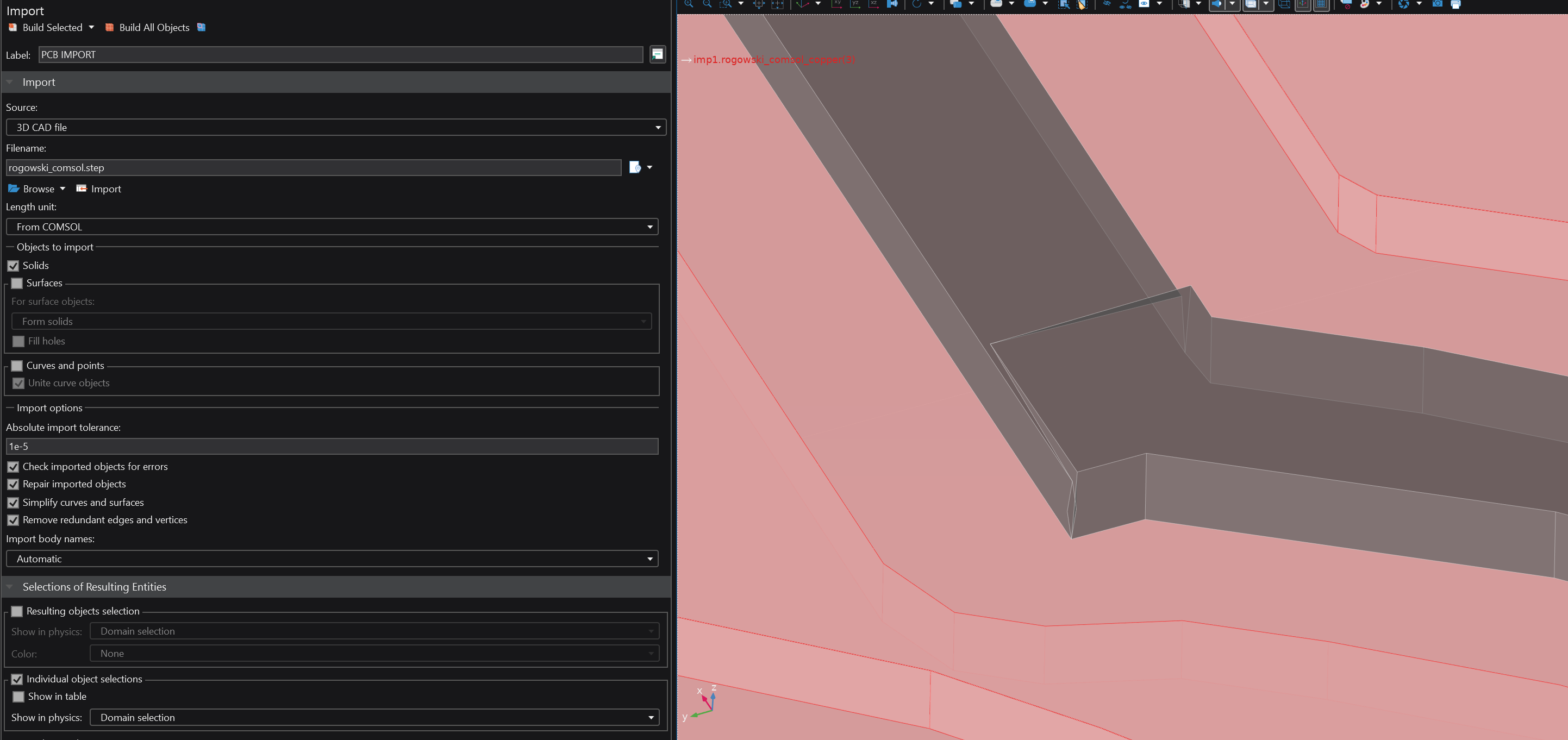This screenshot has height=740, width=1568.
Task: Uncheck the Solids checkbox
Action: click(x=14, y=266)
